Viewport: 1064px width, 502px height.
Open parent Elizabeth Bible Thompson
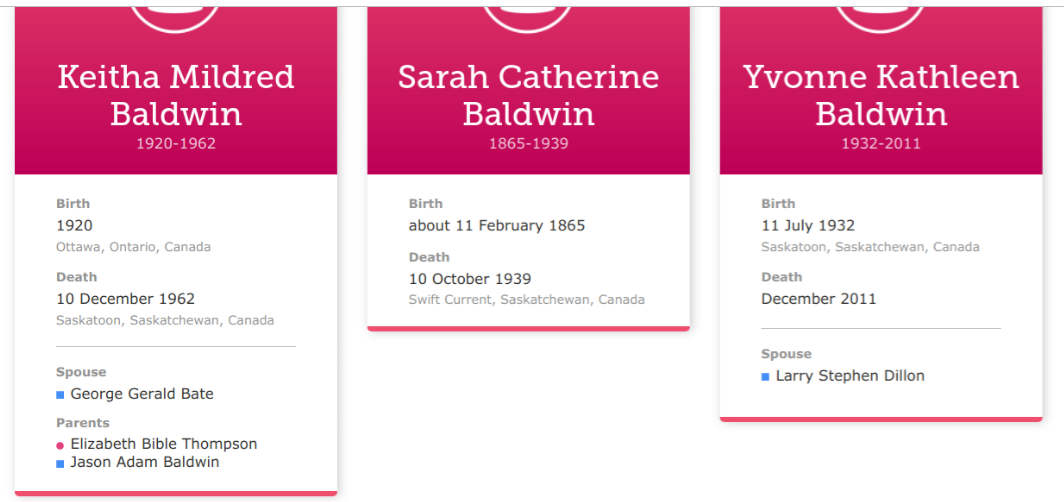[164, 444]
